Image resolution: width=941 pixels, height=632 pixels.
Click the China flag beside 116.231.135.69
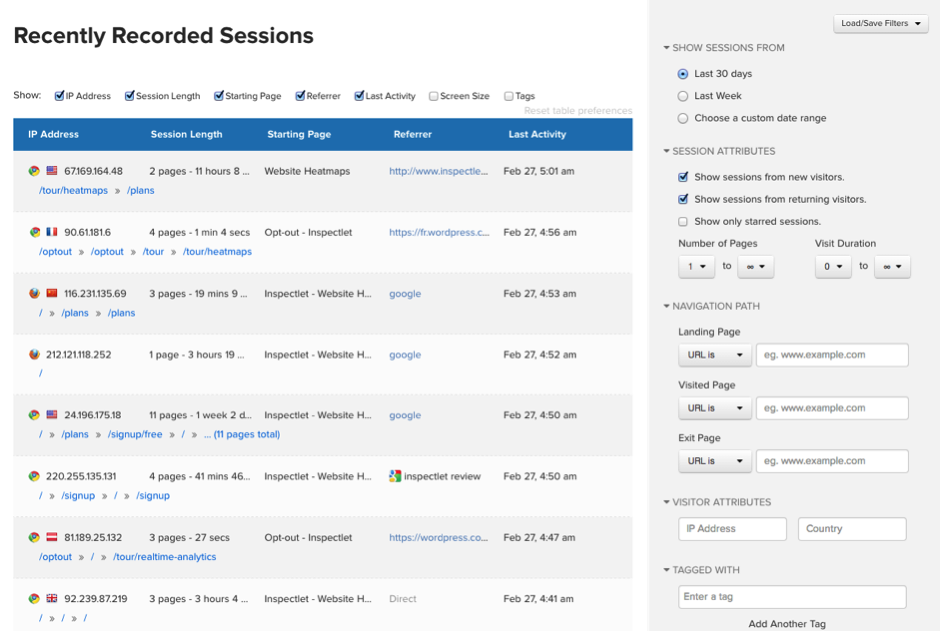pos(52,294)
